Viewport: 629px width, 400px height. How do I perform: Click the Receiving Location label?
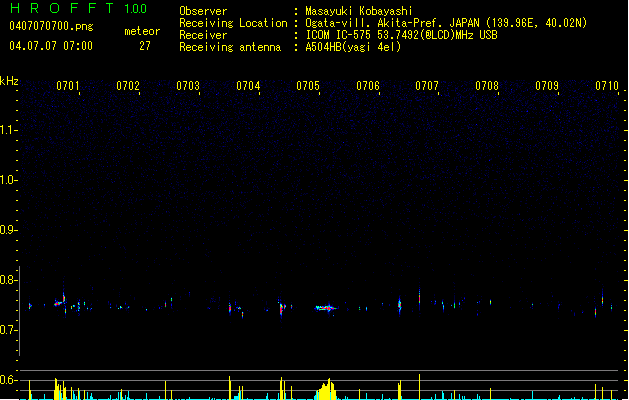[233, 23]
